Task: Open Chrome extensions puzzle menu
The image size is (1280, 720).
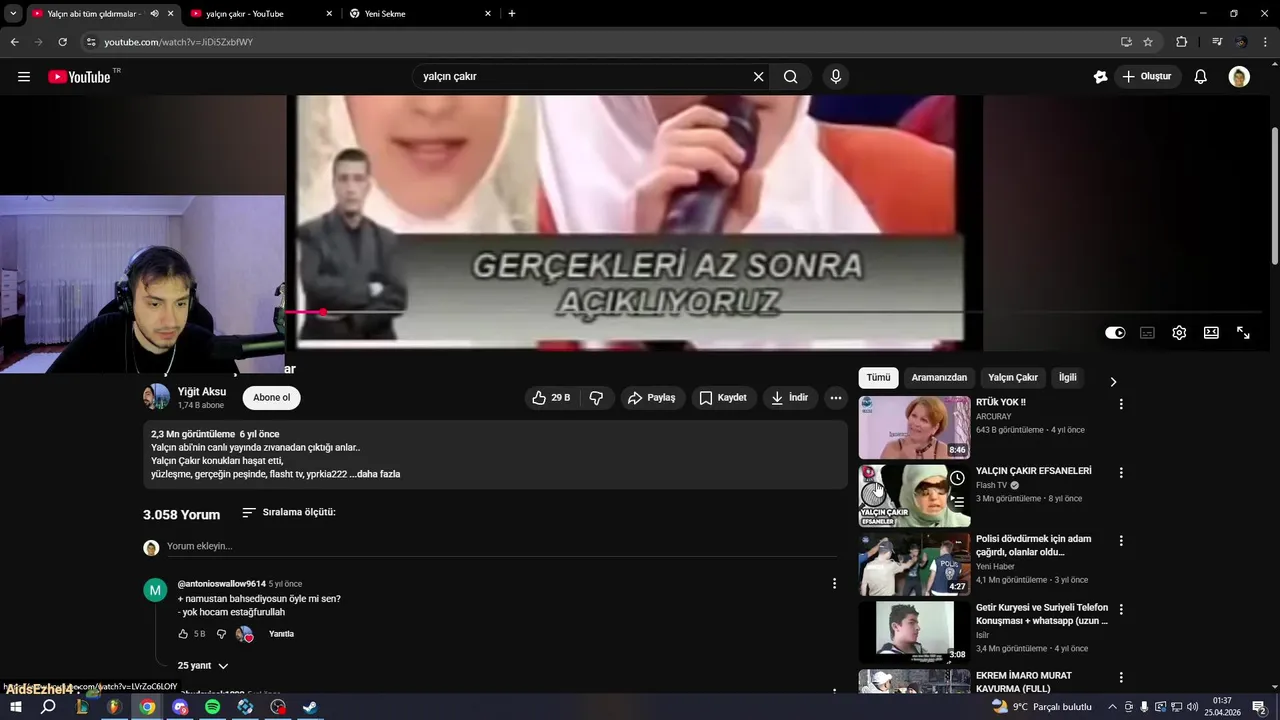Action: (1182, 42)
